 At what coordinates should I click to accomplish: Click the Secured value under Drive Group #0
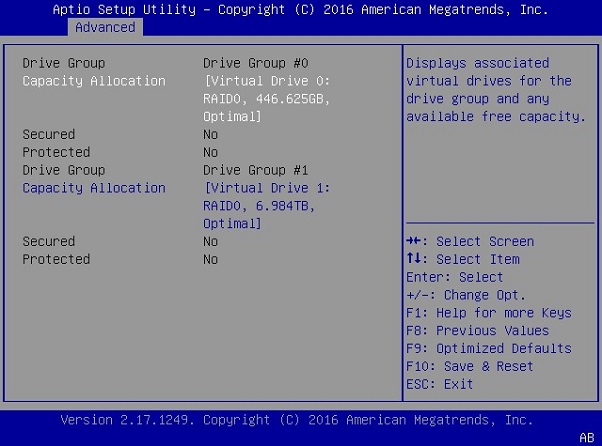pyautogui.click(x=211, y=134)
